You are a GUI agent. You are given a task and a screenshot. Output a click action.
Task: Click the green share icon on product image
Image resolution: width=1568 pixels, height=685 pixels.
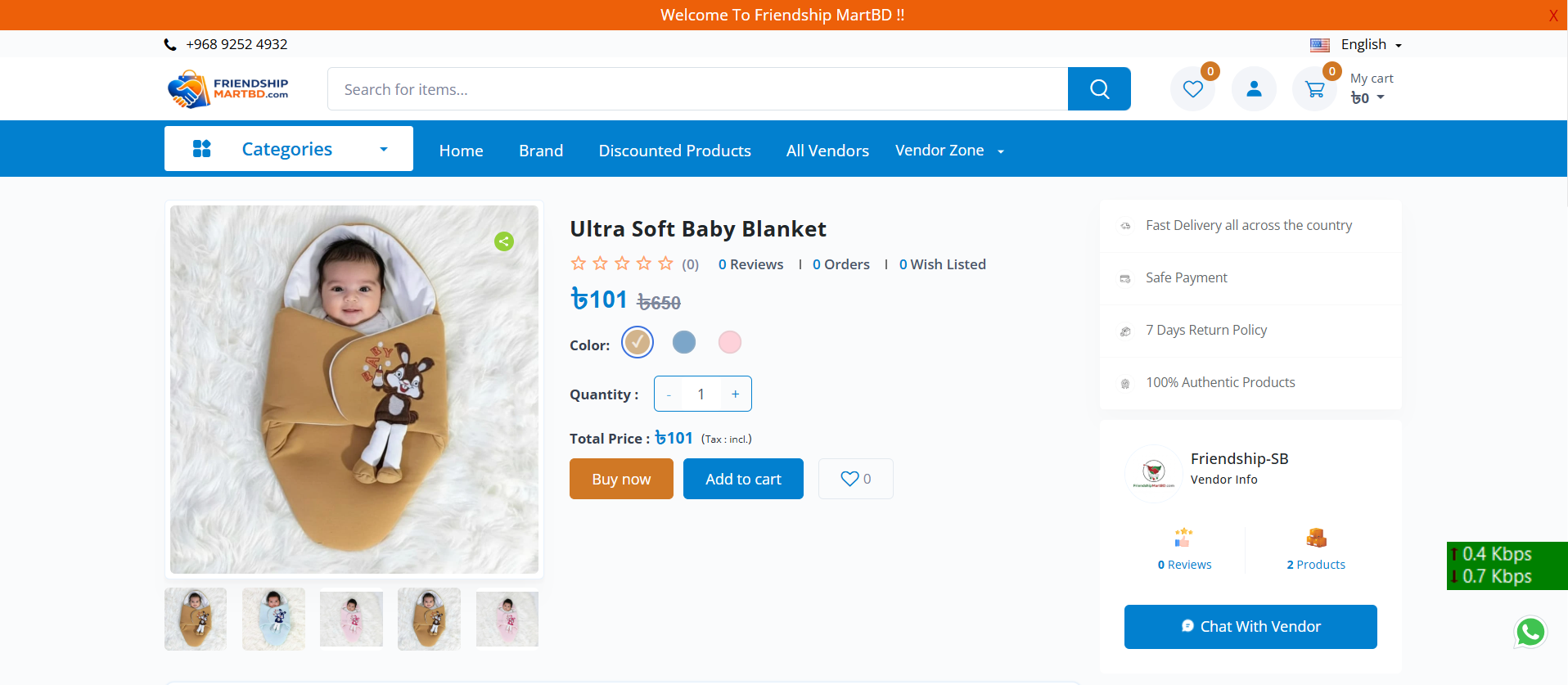click(504, 241)
